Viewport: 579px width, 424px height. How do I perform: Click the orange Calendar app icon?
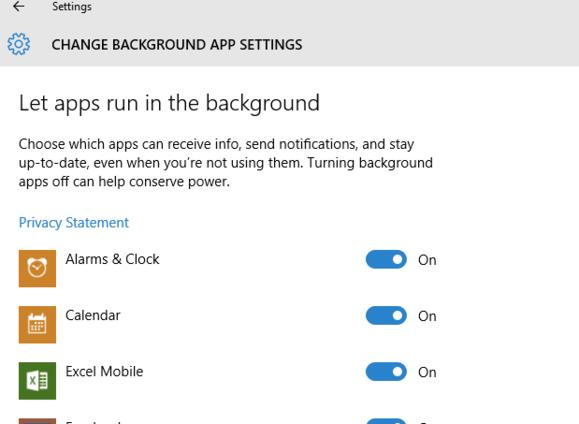[x=37, y=325]
